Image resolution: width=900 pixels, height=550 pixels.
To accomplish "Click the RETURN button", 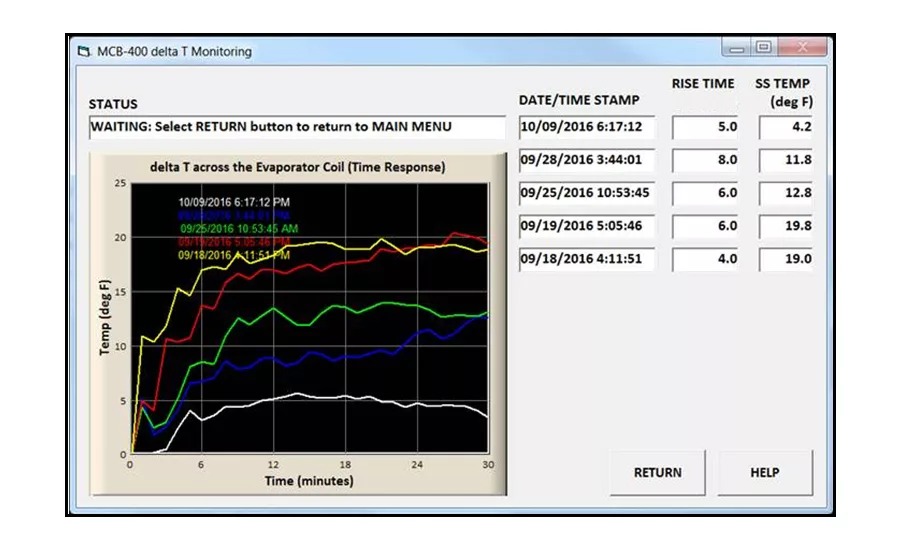I will [657, 472].
